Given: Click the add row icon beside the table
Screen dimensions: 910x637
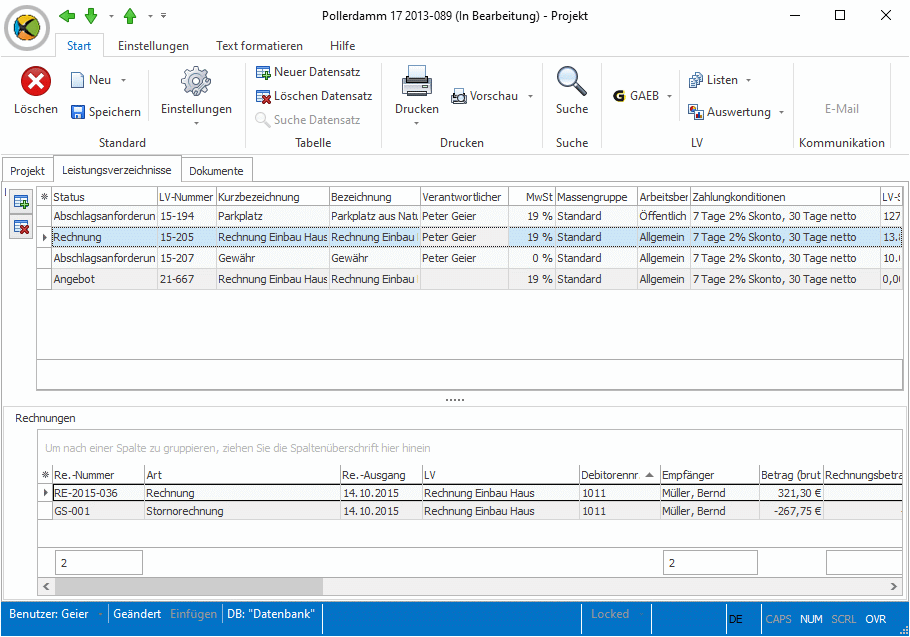Looking at the screenshot, I should coord(21,203).
